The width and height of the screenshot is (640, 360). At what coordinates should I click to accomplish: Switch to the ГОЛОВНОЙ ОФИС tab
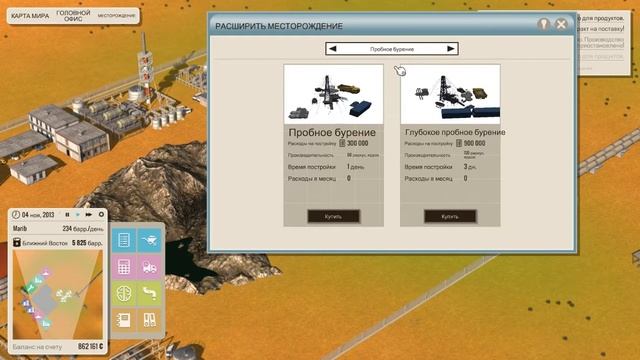tap(73, 16)
